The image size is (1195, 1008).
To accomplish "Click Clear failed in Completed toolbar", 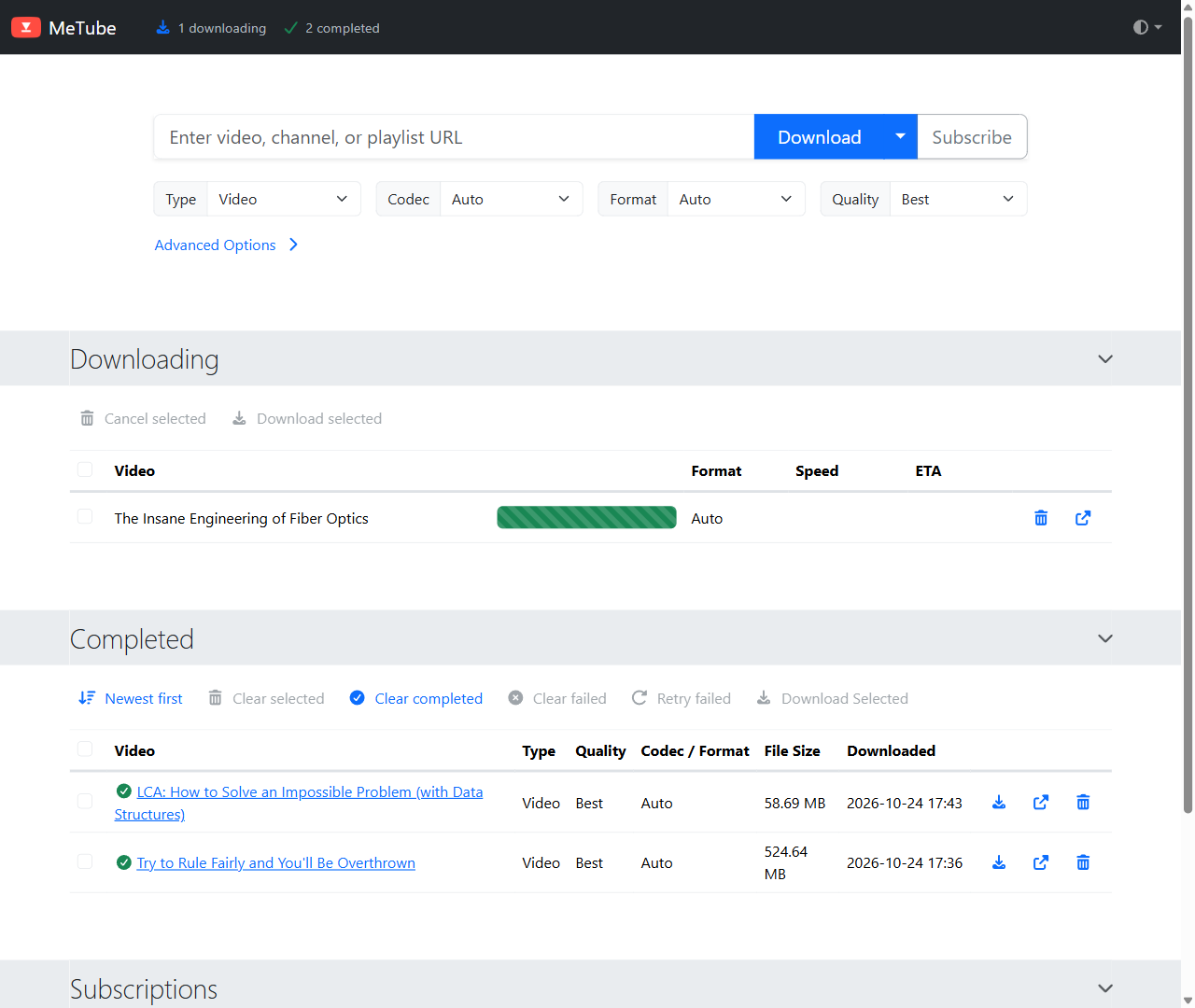I will click(557, 698).
